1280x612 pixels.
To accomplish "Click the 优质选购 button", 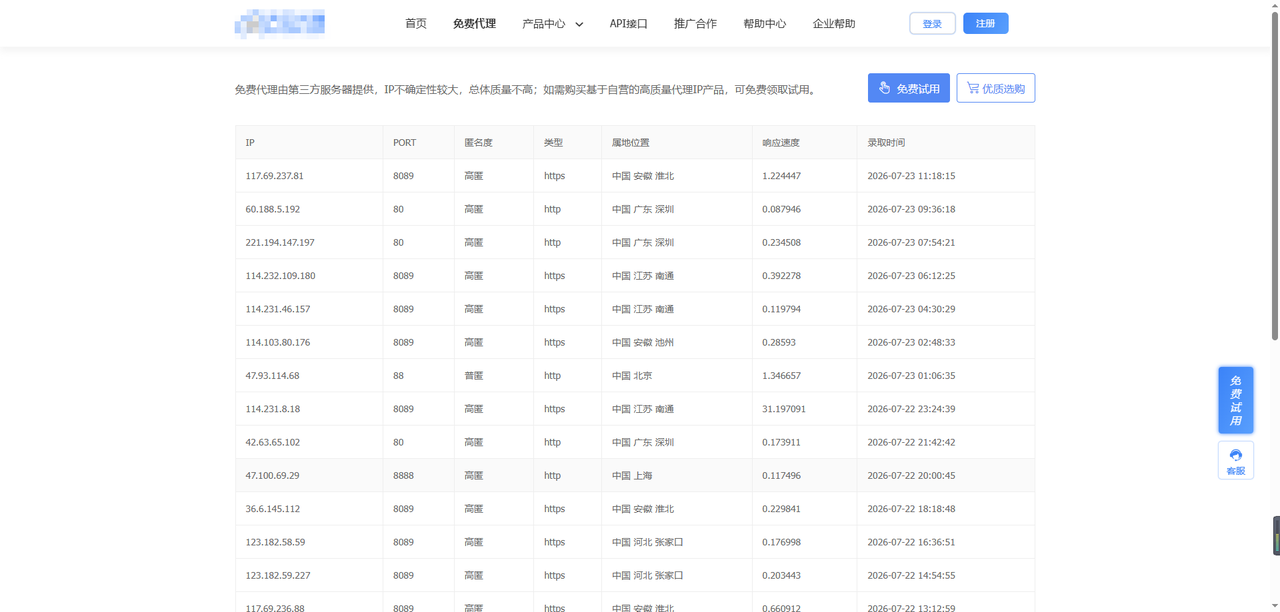I will point(996,88).
